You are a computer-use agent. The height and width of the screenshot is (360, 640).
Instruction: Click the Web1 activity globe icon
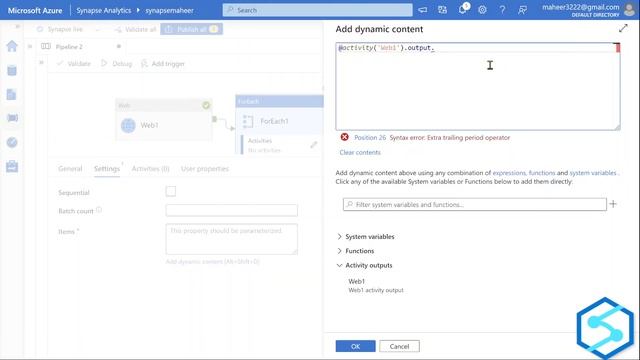point(128,125)
